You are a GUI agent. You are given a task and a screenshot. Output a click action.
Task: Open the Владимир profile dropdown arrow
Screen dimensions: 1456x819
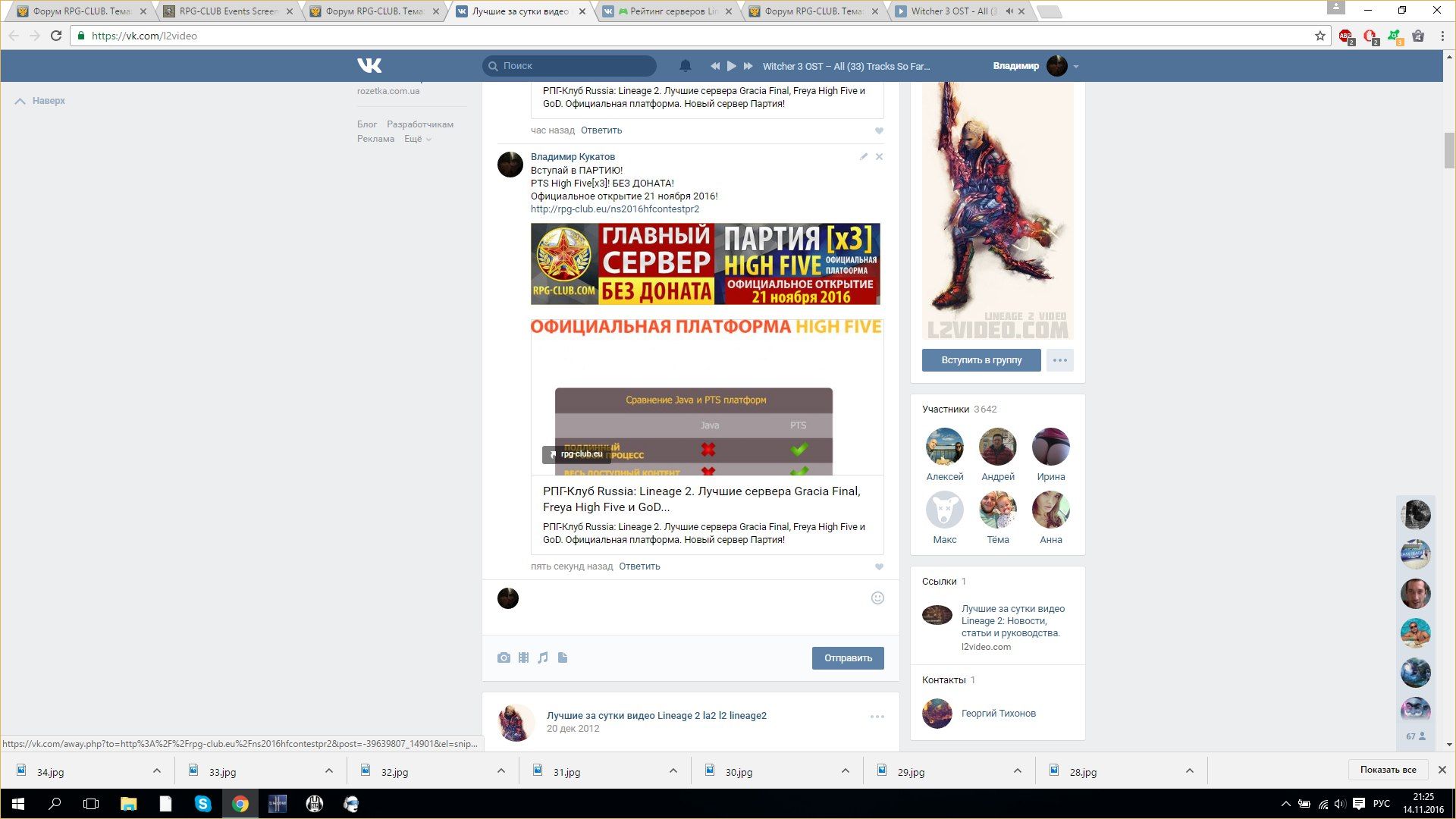(x=1076, y=67)
